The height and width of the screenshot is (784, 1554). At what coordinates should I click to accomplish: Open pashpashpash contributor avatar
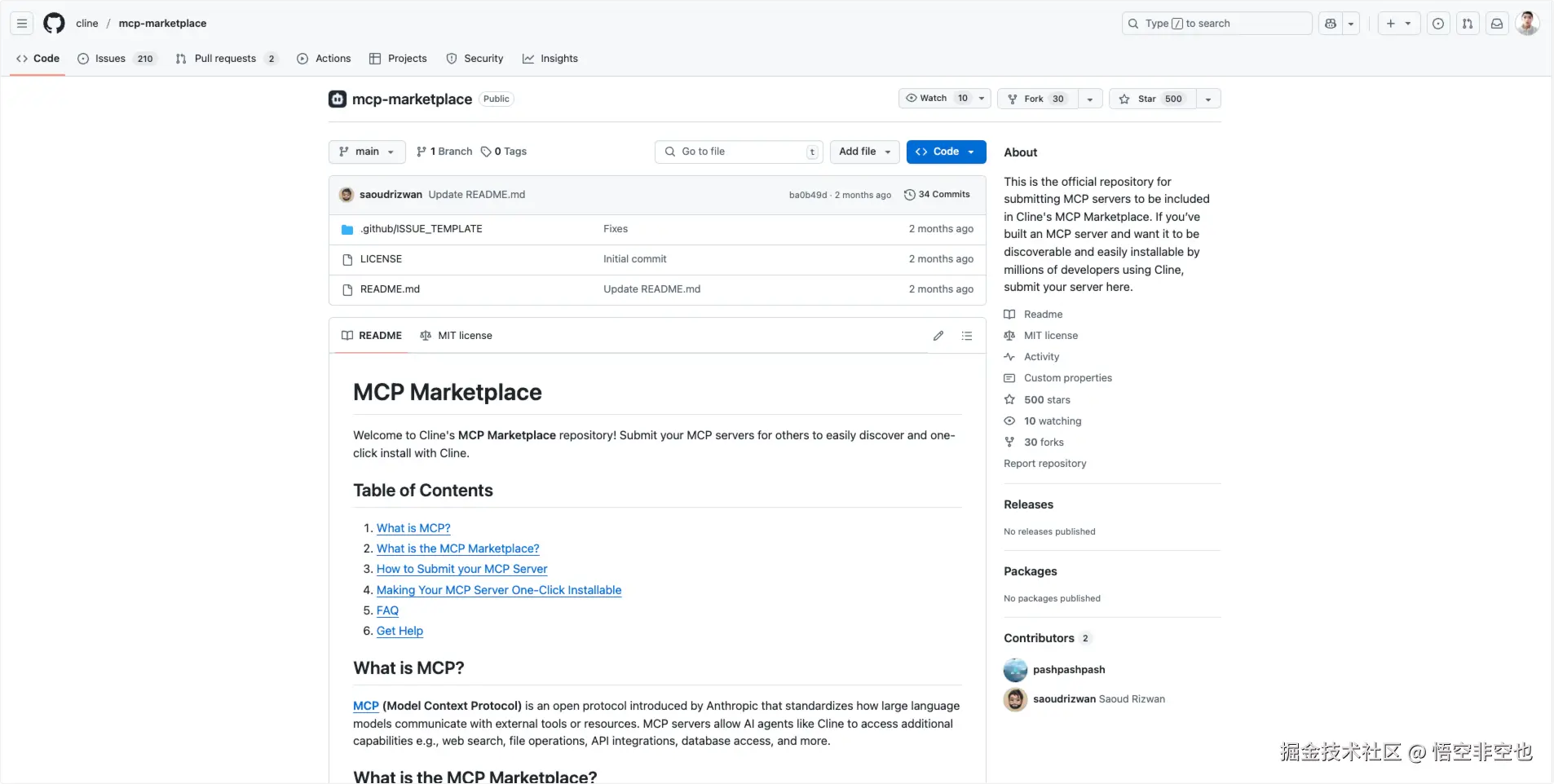pos(1015,670)
